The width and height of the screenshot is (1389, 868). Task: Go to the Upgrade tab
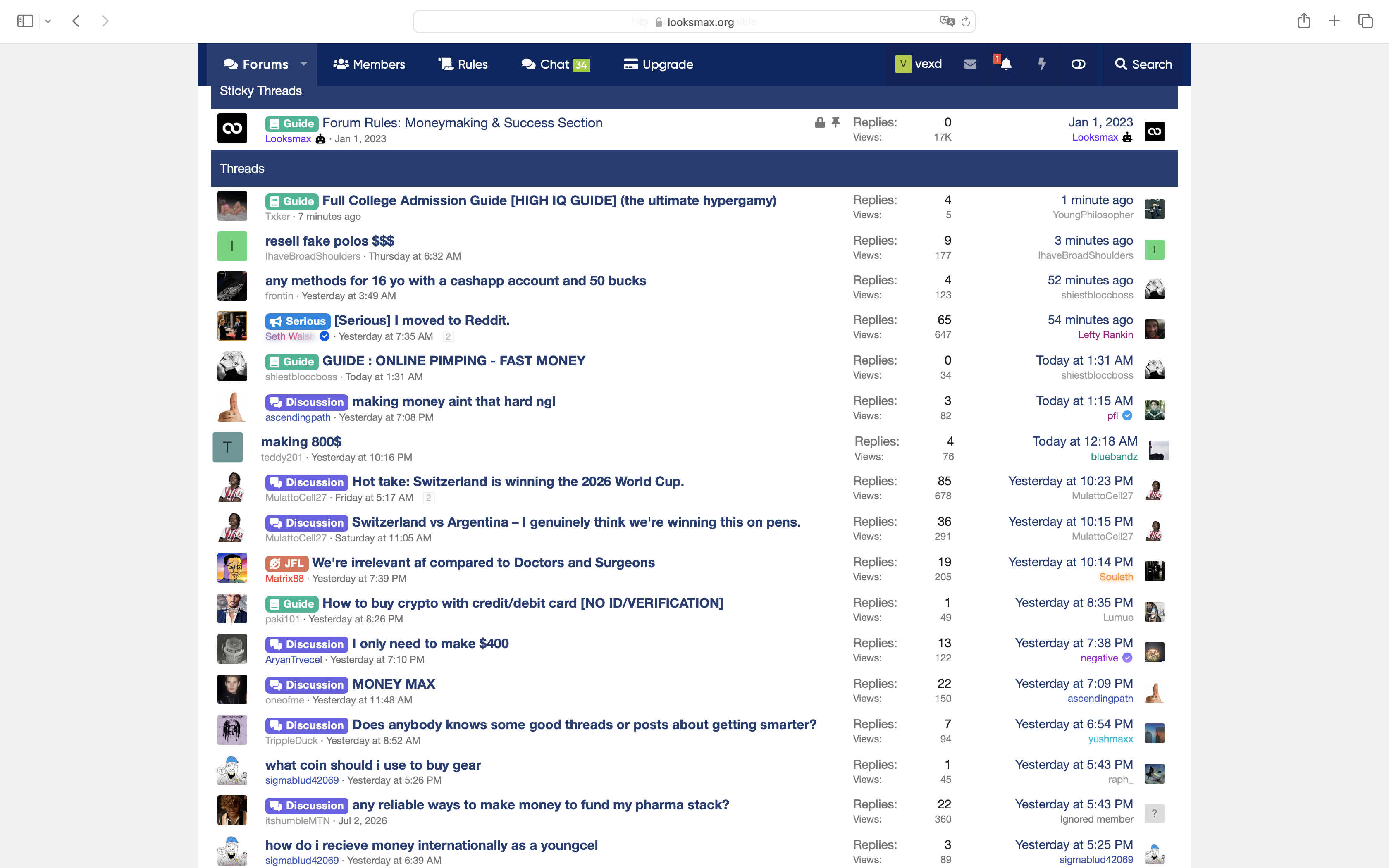659,64
